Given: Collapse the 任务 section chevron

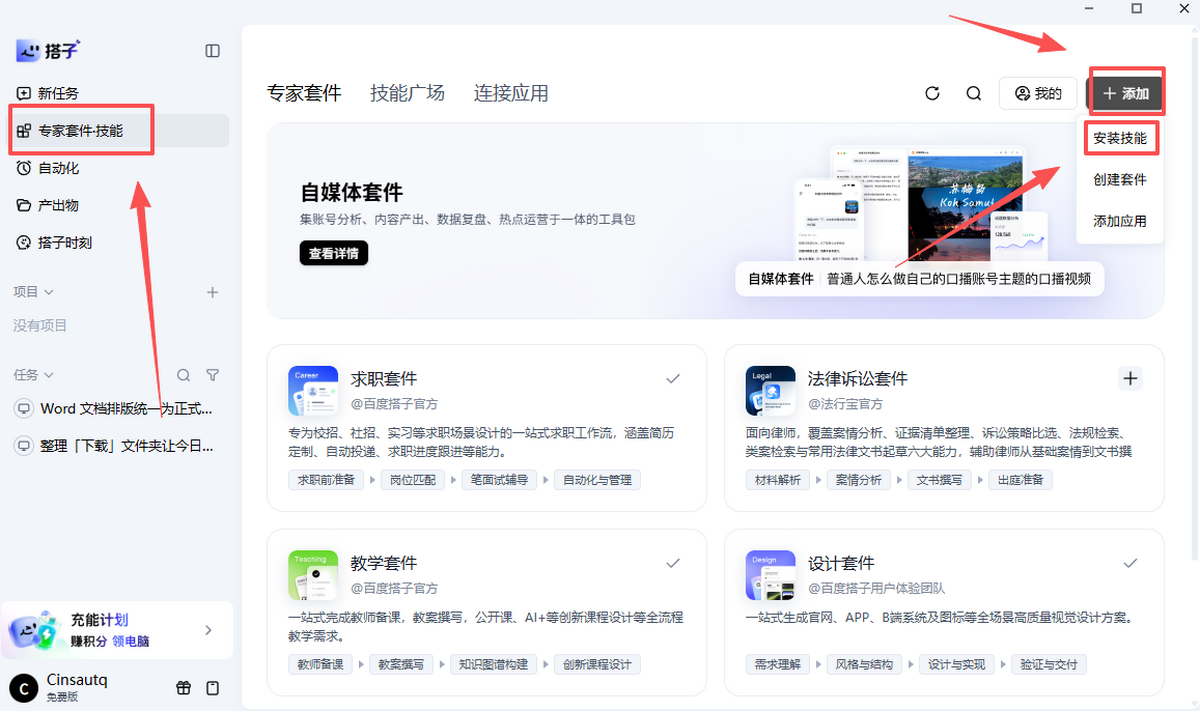Looking at the screenshot, I should pyautogui.click(x=49, y=375).
